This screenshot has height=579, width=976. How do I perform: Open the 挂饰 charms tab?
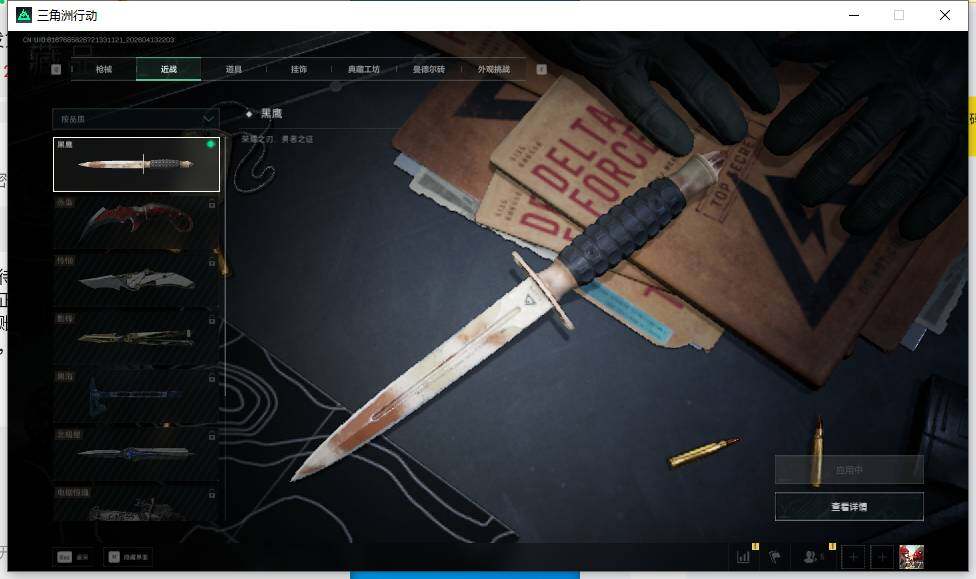tap(299, 69)
